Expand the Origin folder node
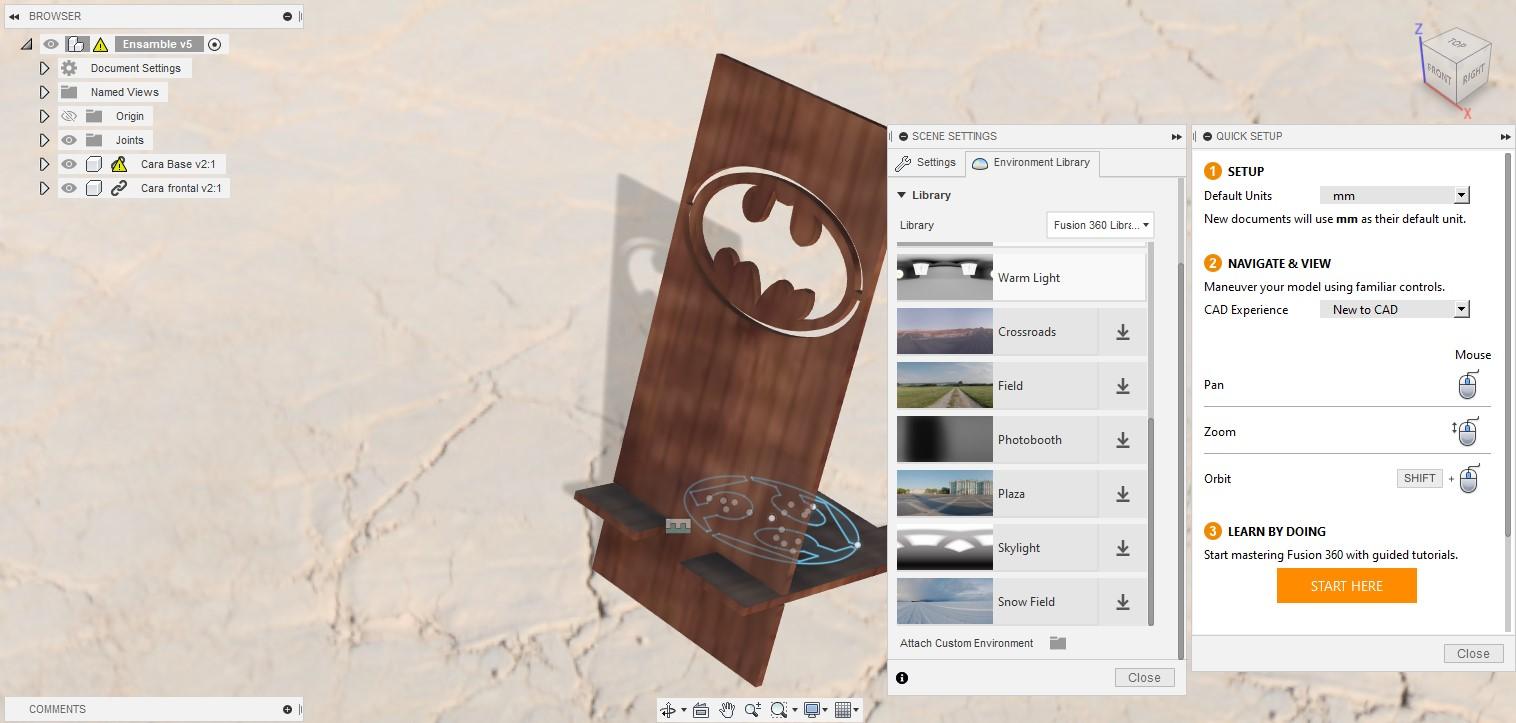 coord(44,116)
